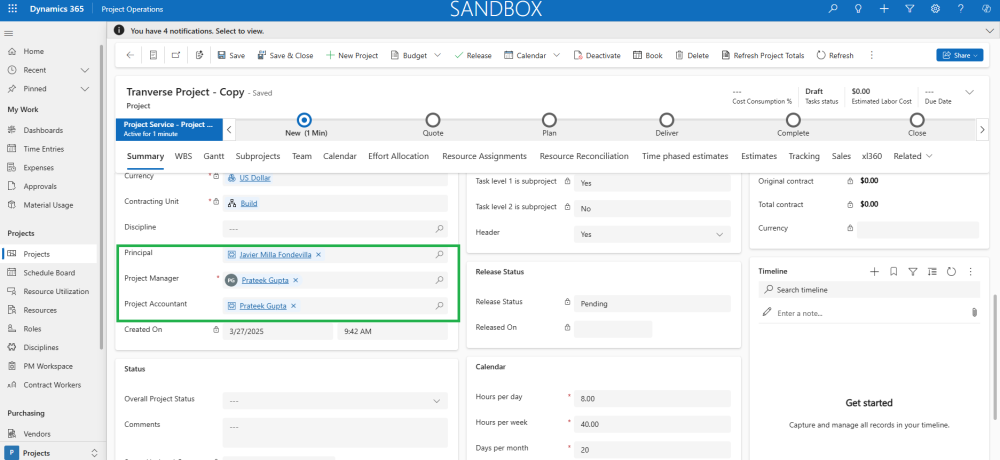
Task: Click the Delete command
Action: pos(692,56)
